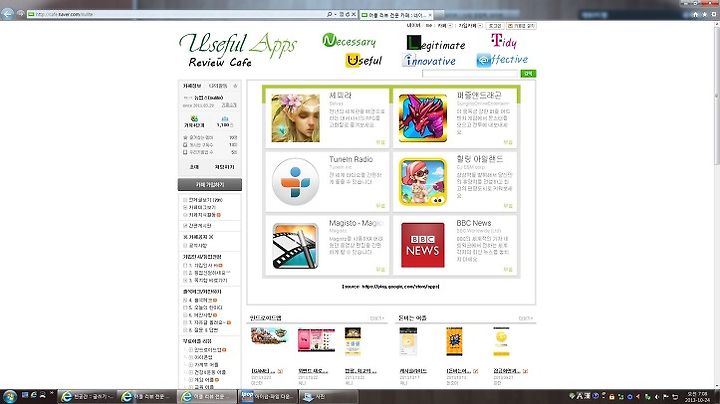This screenshot has height=404, width=720.
Task: Click the effective banner with @ icon
Action: point(502,60)
